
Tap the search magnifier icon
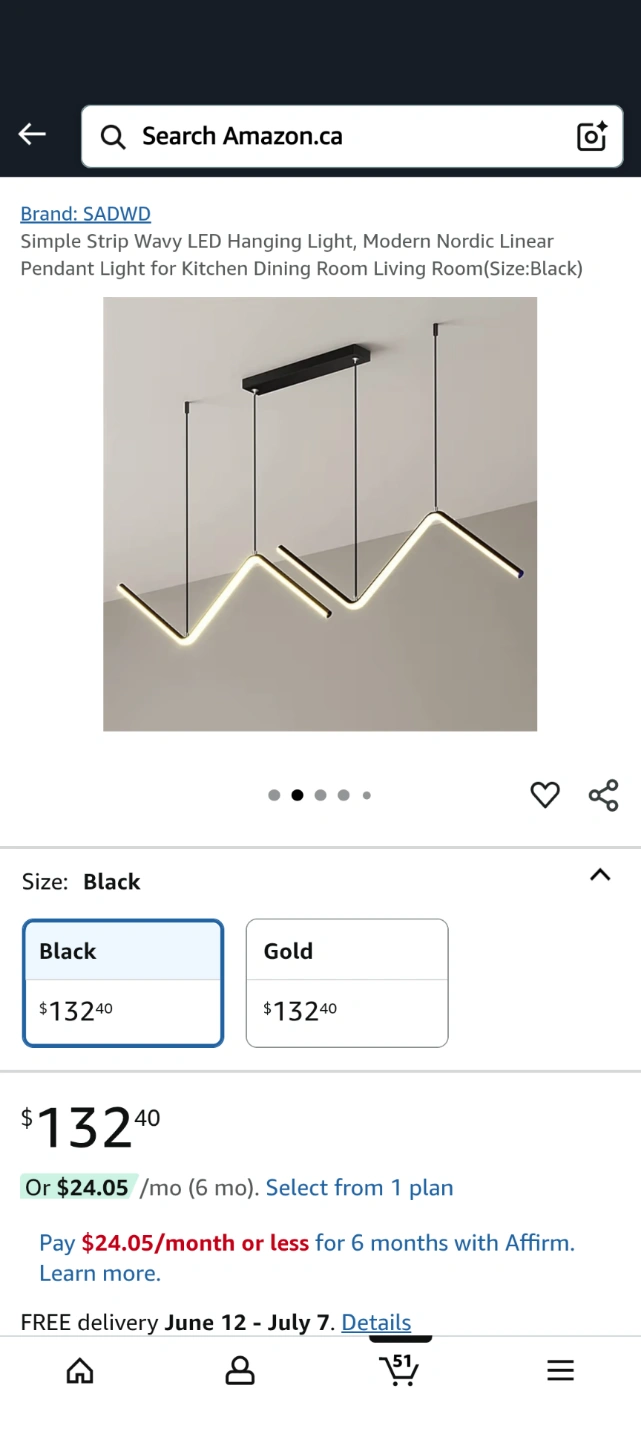click(113, 137)
